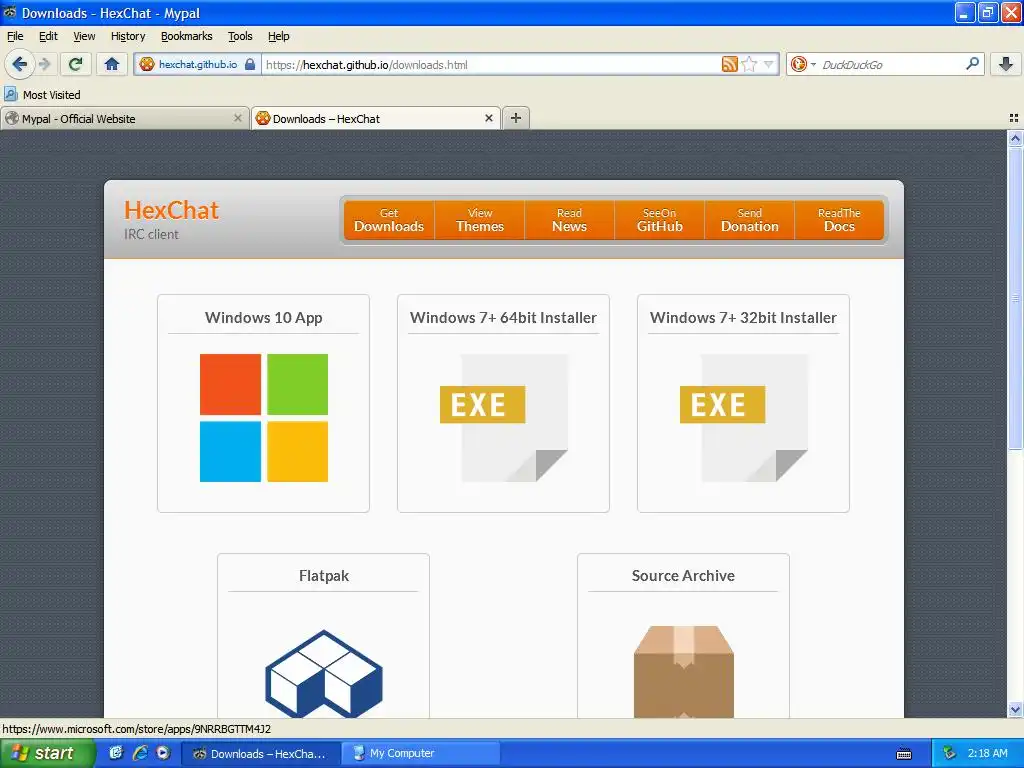Click the Windows 7+ 32bit Installer EXE icon
Image resolution: width=1024 pixels, height=768 pixels.
coord(743,418)
